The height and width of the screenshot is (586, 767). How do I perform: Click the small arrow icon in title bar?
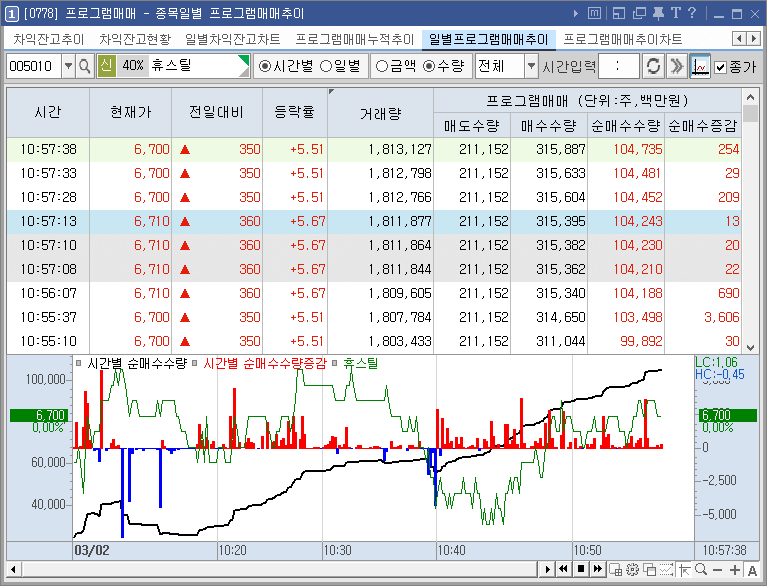[576, 14]
